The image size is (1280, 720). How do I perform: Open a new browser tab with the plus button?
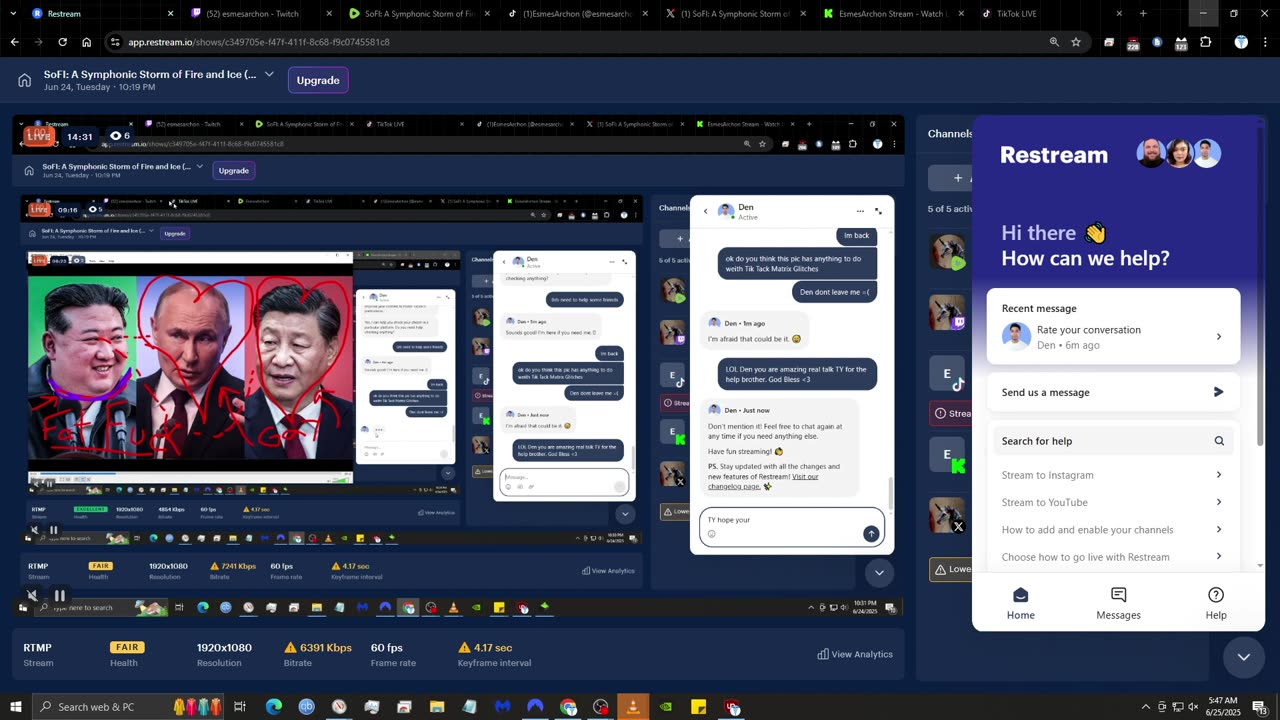[1143, 14]
